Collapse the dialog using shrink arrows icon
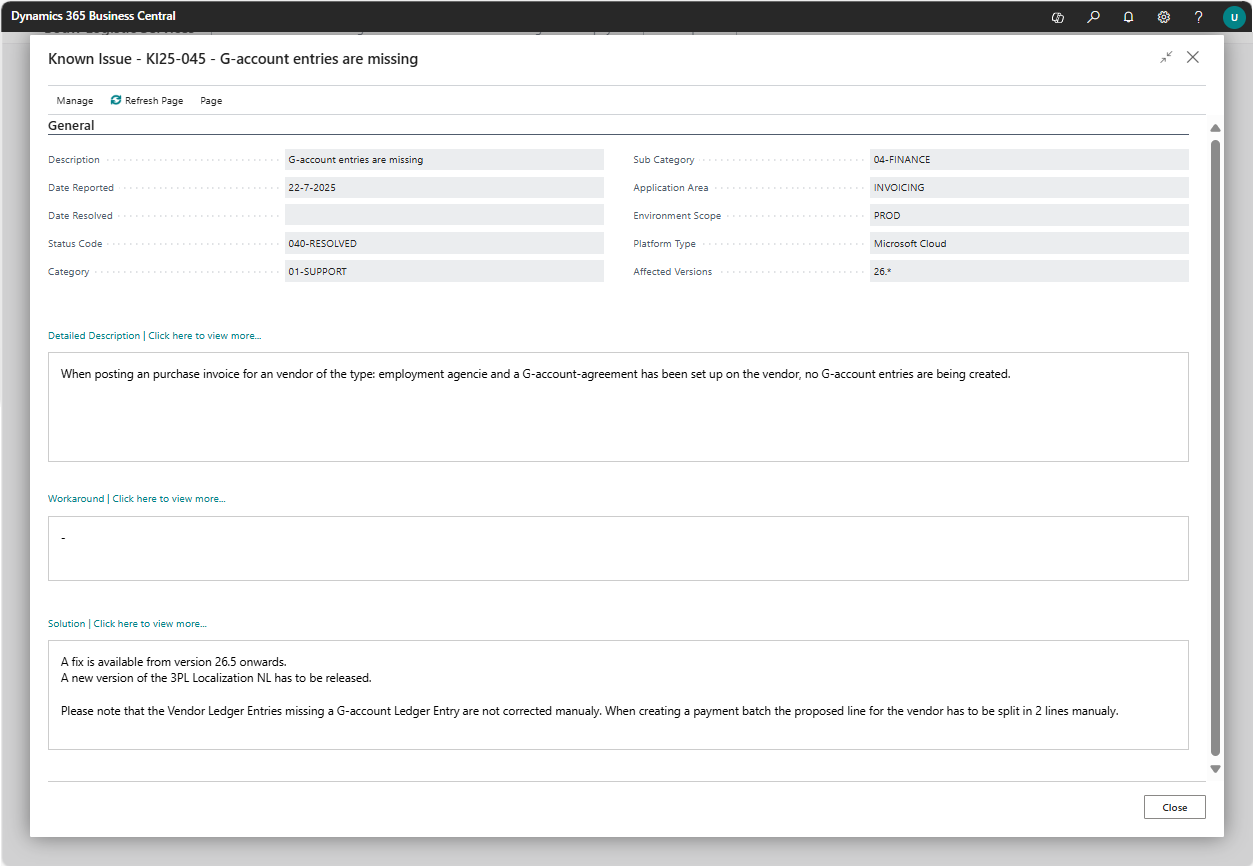The height and width of the screenshot is (866, 1253). click(1166, 58)
